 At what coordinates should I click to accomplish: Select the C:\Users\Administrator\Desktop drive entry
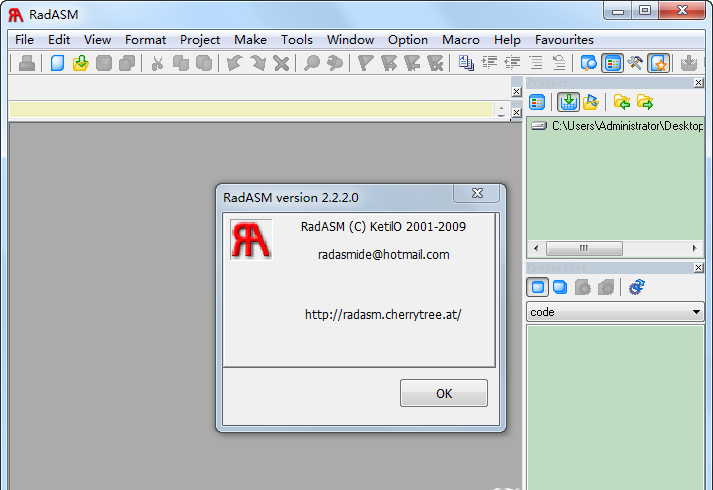click(x=616, y=126)
